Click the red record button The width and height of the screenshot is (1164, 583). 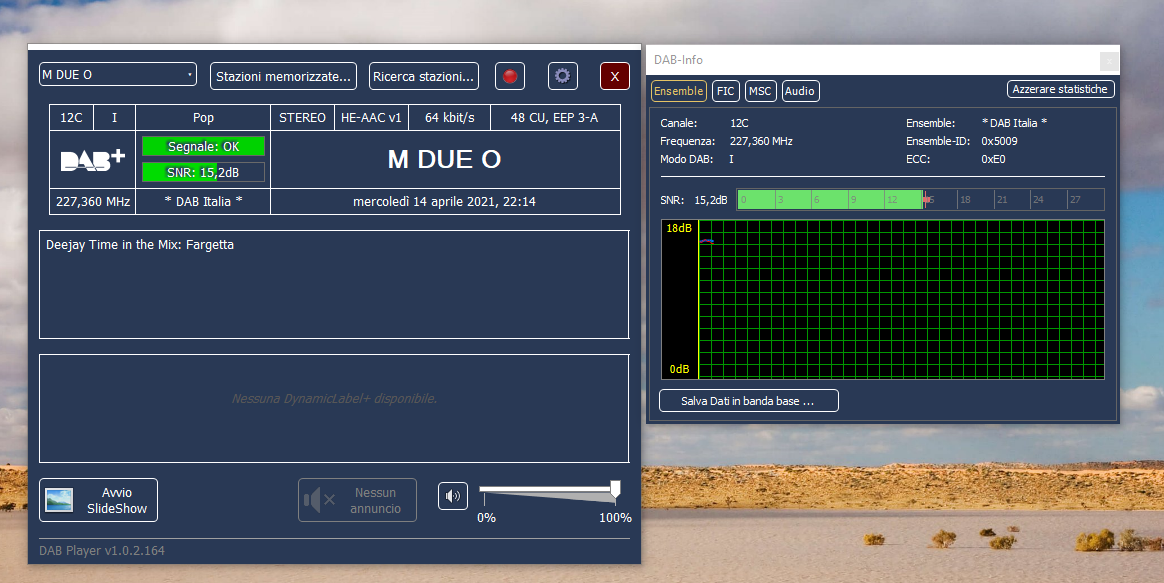click(x=510, y=76)
